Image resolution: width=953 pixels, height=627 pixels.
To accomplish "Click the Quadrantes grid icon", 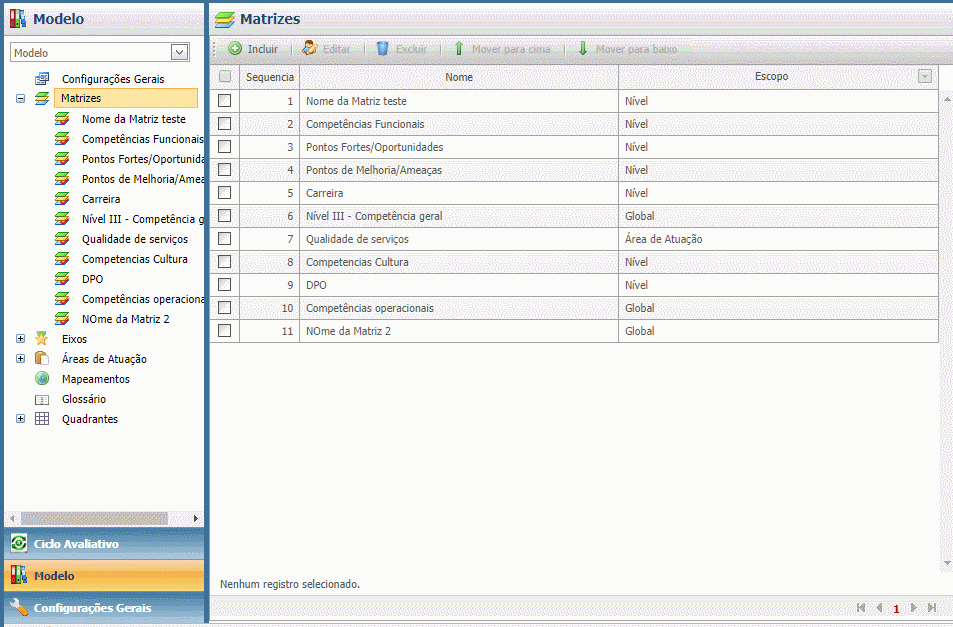I will [x=42, y=419].
